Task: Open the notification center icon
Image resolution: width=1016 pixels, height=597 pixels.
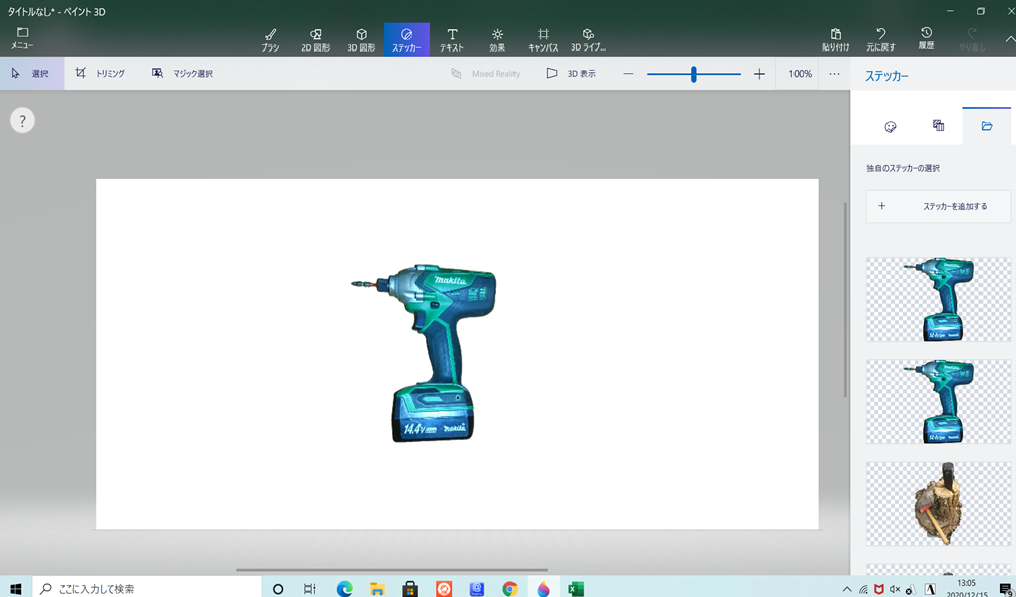Action: pyautogui.click(x=1005, y=589)
